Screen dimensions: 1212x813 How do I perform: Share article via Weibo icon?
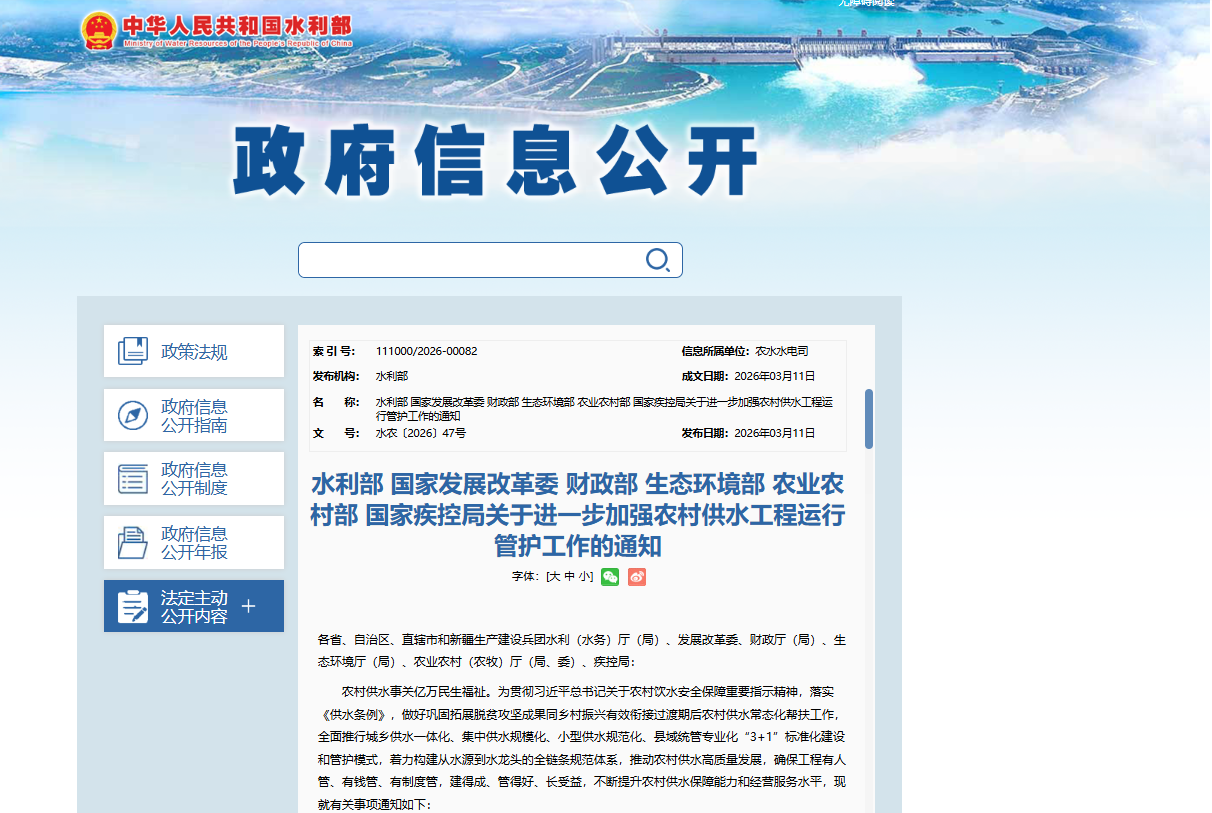pos(637,577)
